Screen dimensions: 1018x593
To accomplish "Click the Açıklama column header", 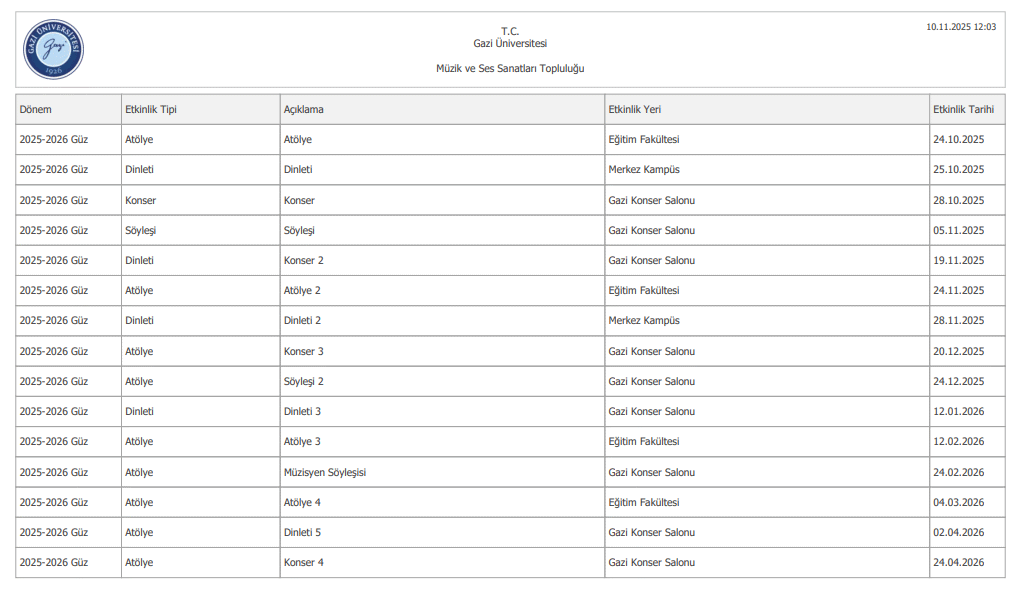I will (304, 109).
